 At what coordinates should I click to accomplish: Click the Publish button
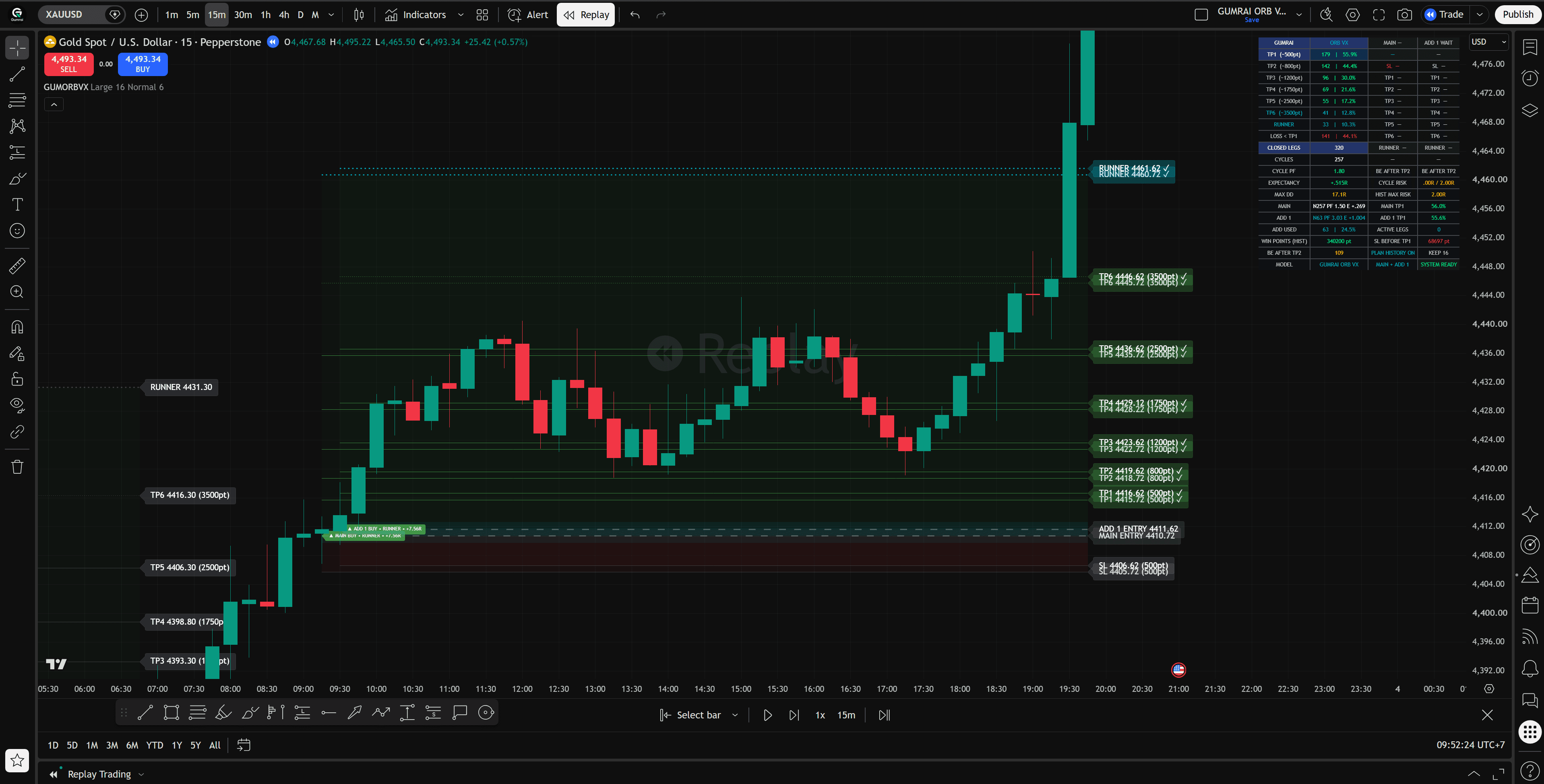[1518, 15]
